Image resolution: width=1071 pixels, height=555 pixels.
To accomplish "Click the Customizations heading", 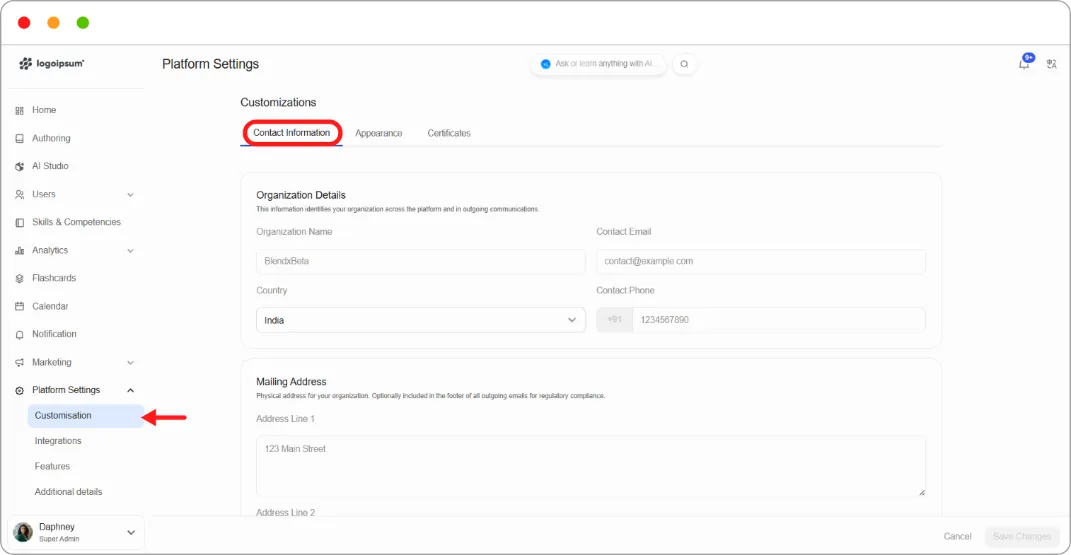I will [x=278, y=102].
